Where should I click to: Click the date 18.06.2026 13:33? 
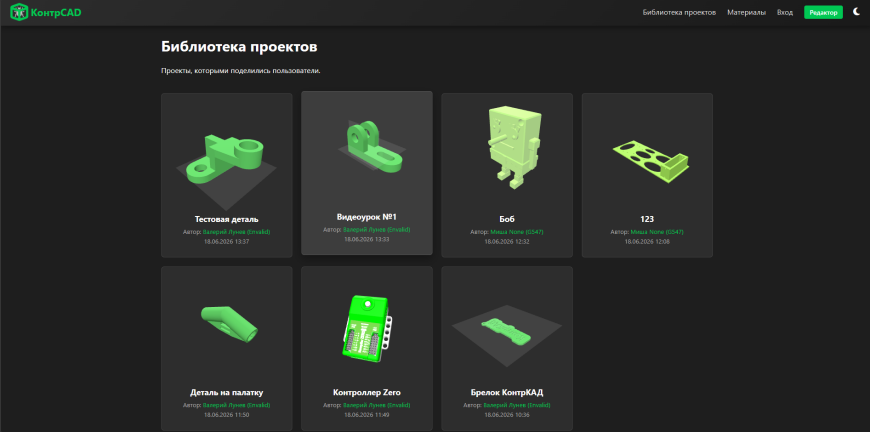coord(367,239)
